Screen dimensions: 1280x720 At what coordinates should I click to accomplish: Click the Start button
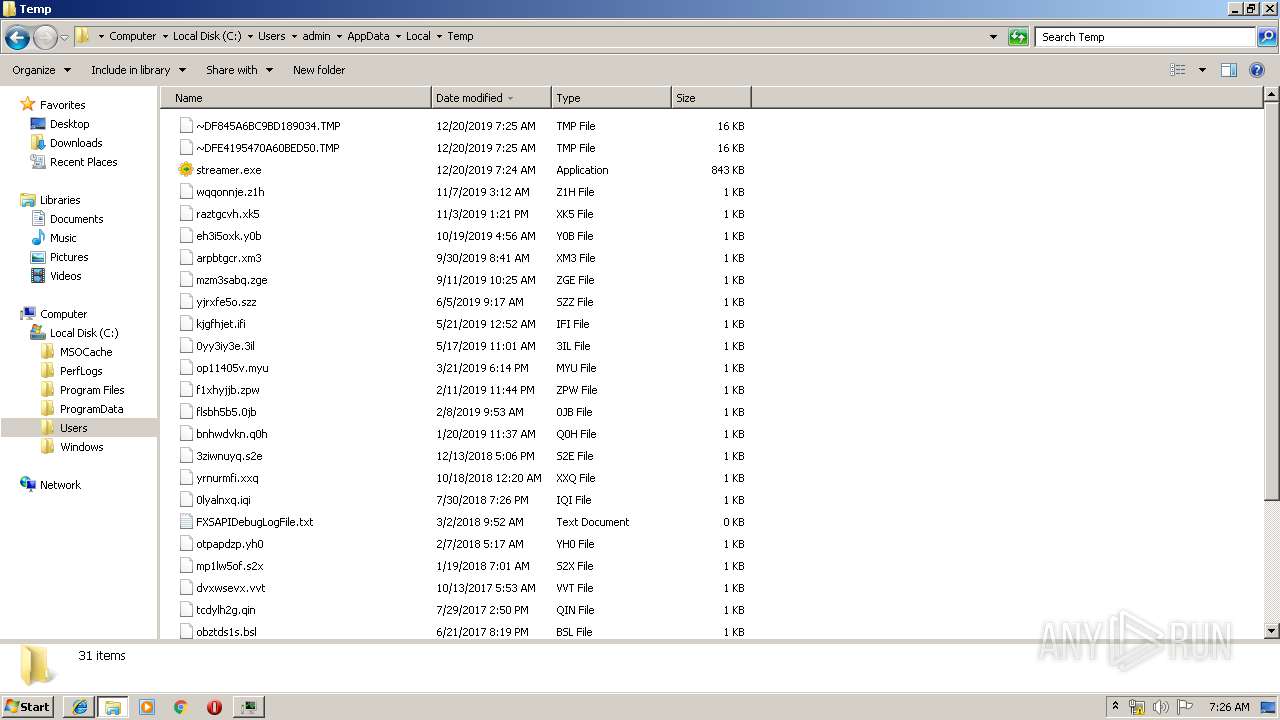click(28, 707)
